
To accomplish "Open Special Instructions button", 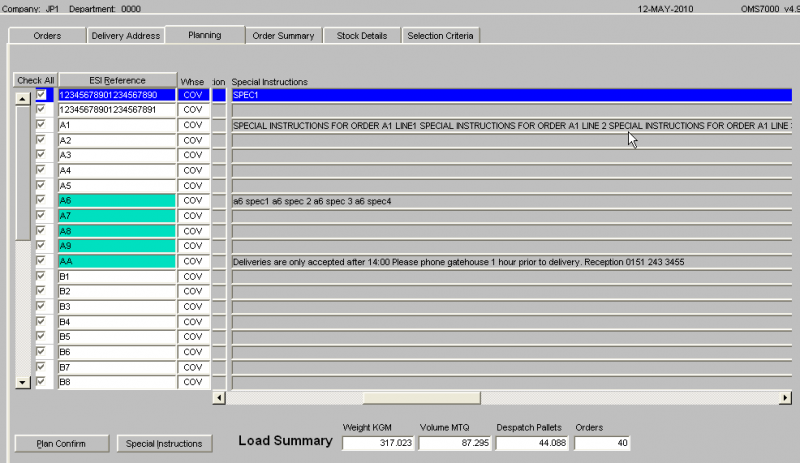I will coord(164,444).
